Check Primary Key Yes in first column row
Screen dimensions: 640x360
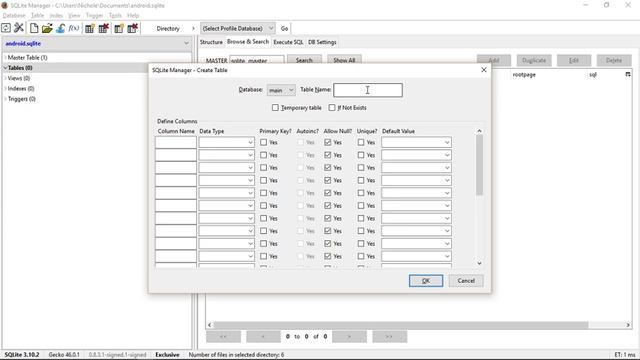(x=263, y=142)
